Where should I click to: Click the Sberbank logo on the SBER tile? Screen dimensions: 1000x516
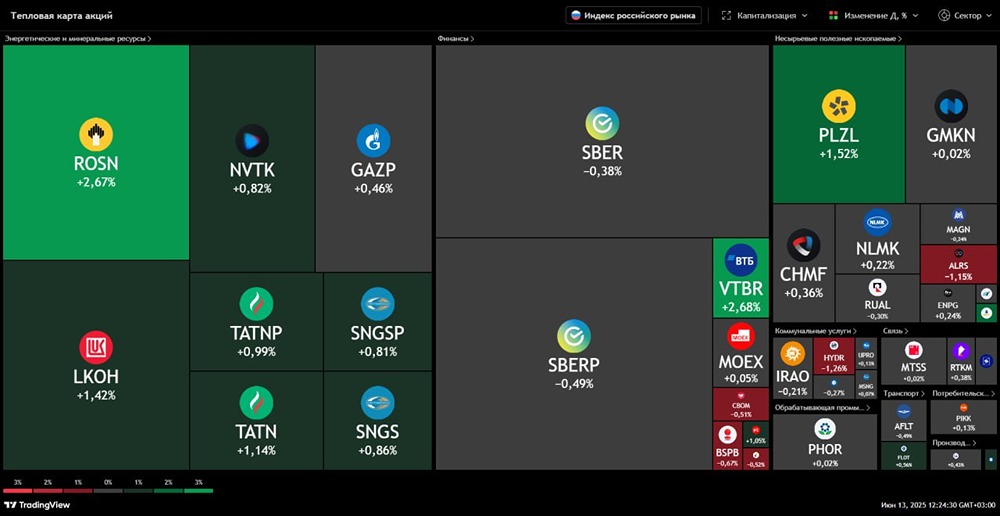(x=602, y=124)
